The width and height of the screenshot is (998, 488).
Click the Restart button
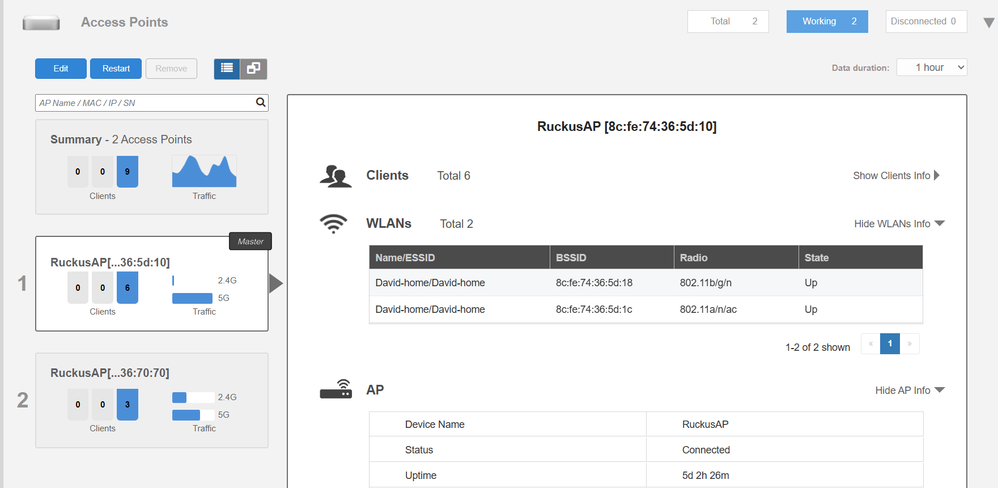click(115, 68)
